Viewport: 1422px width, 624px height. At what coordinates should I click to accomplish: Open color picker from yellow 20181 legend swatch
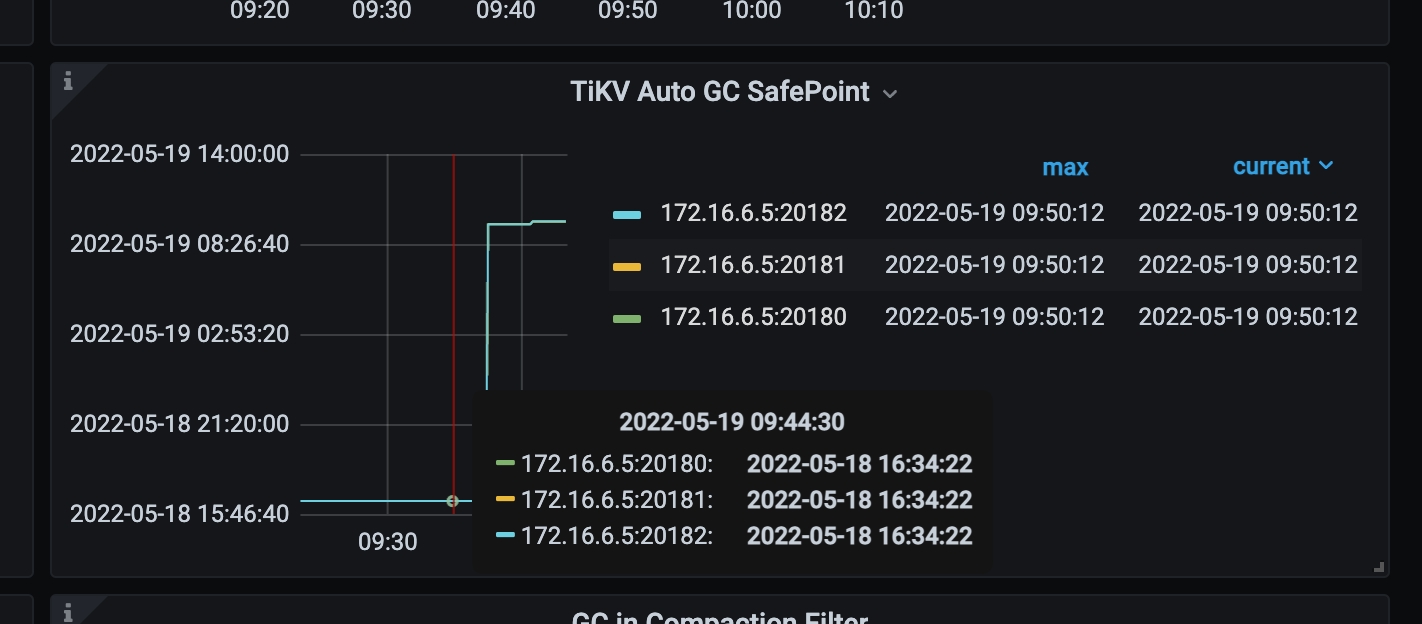click(x=626, y=267)
